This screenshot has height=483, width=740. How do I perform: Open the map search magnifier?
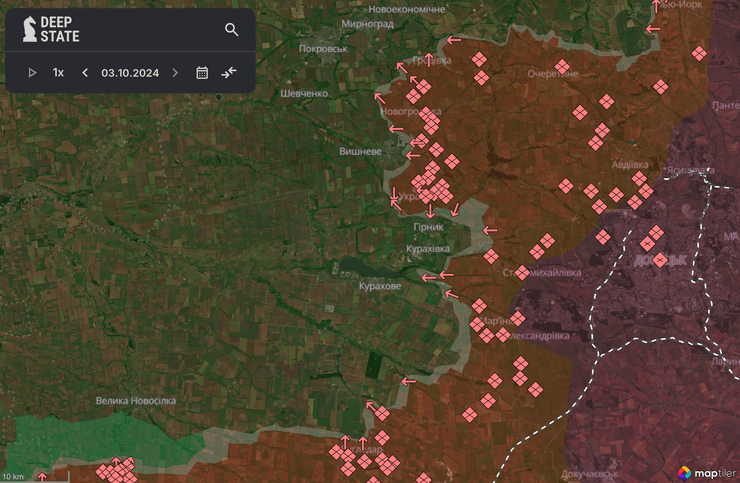[232, 30]
